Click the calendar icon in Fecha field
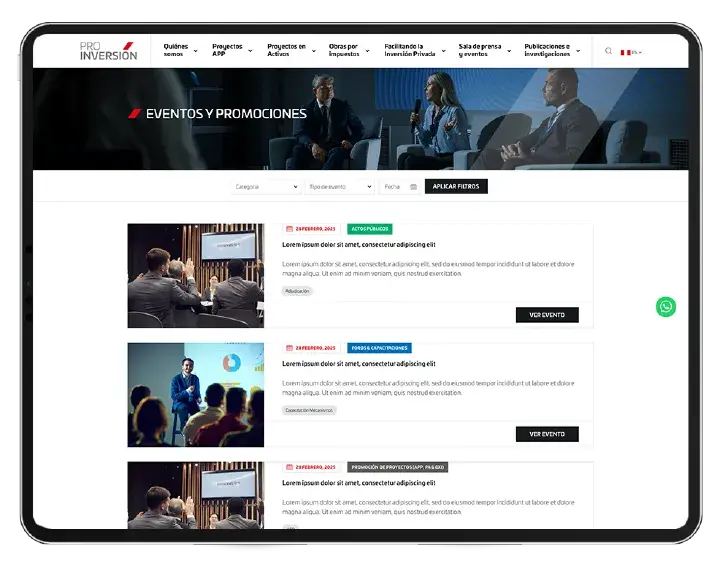 413,187
